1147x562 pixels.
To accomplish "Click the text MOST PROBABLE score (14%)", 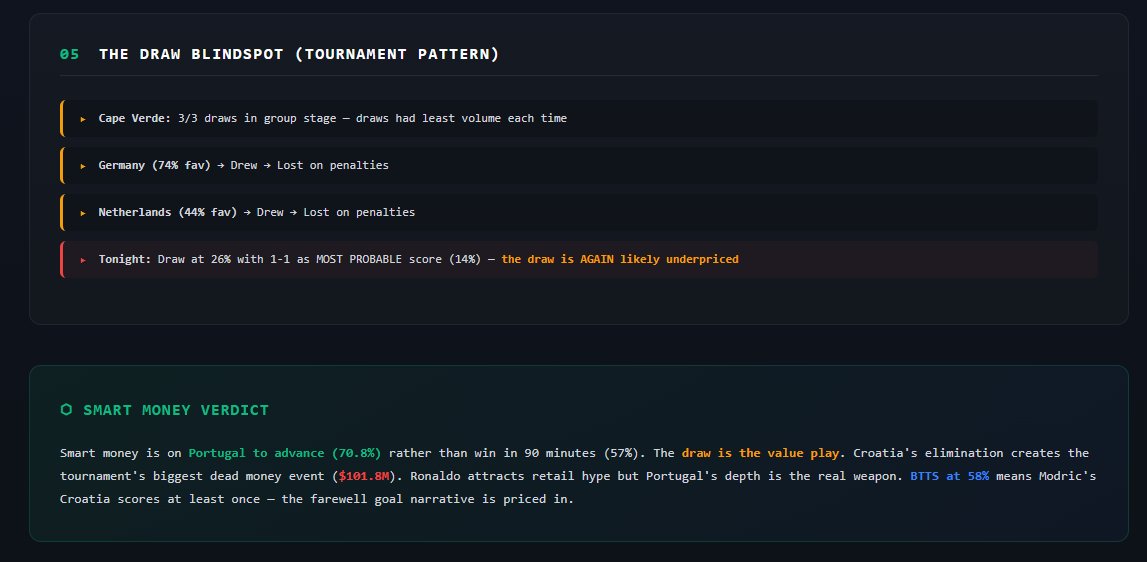I will pos(399,258).
